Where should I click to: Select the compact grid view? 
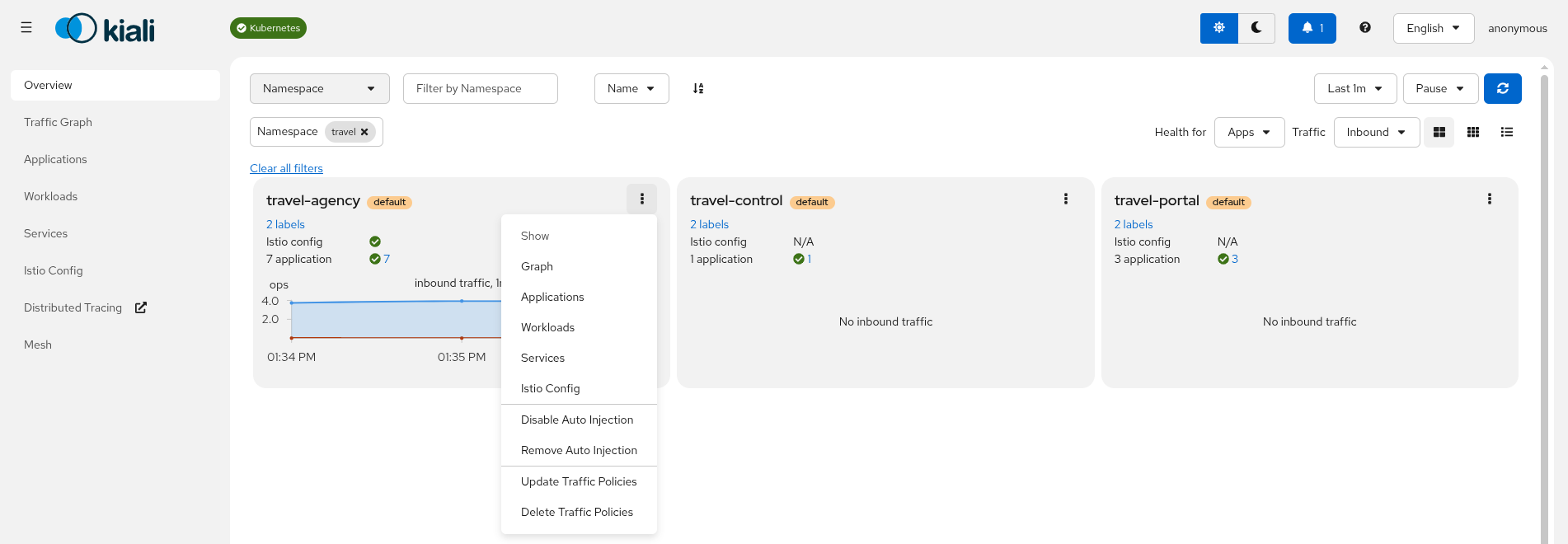click(1472, 132)
